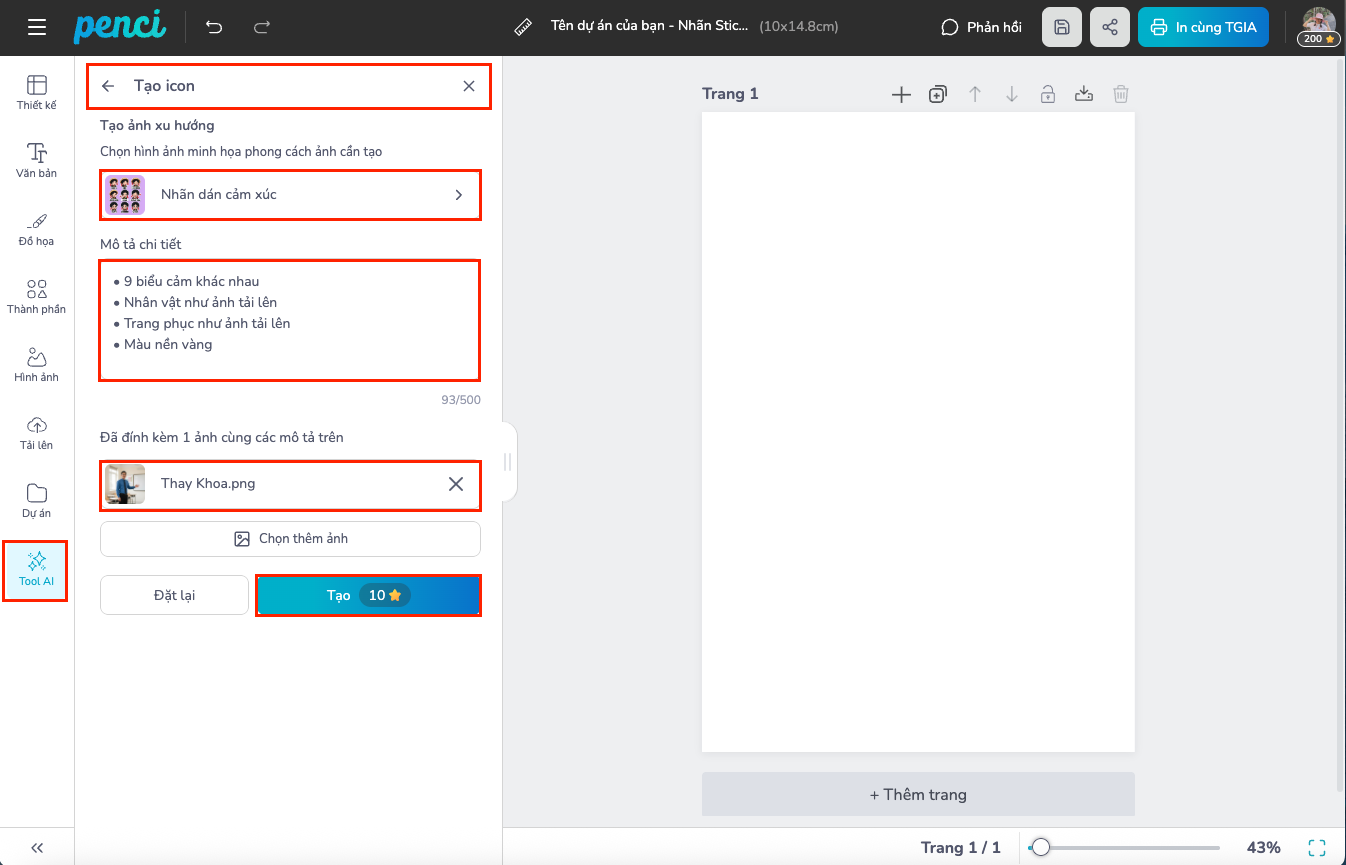1346x865 pixels.
Task: Add a new page with plus icon
Action: tap(901, 95)
